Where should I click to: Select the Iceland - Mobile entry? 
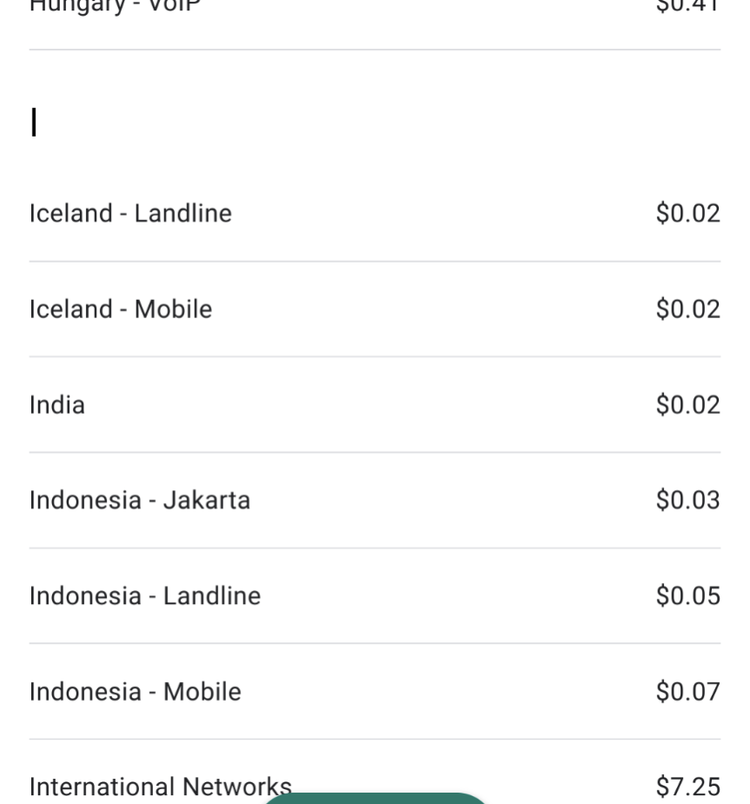(375, 309)
